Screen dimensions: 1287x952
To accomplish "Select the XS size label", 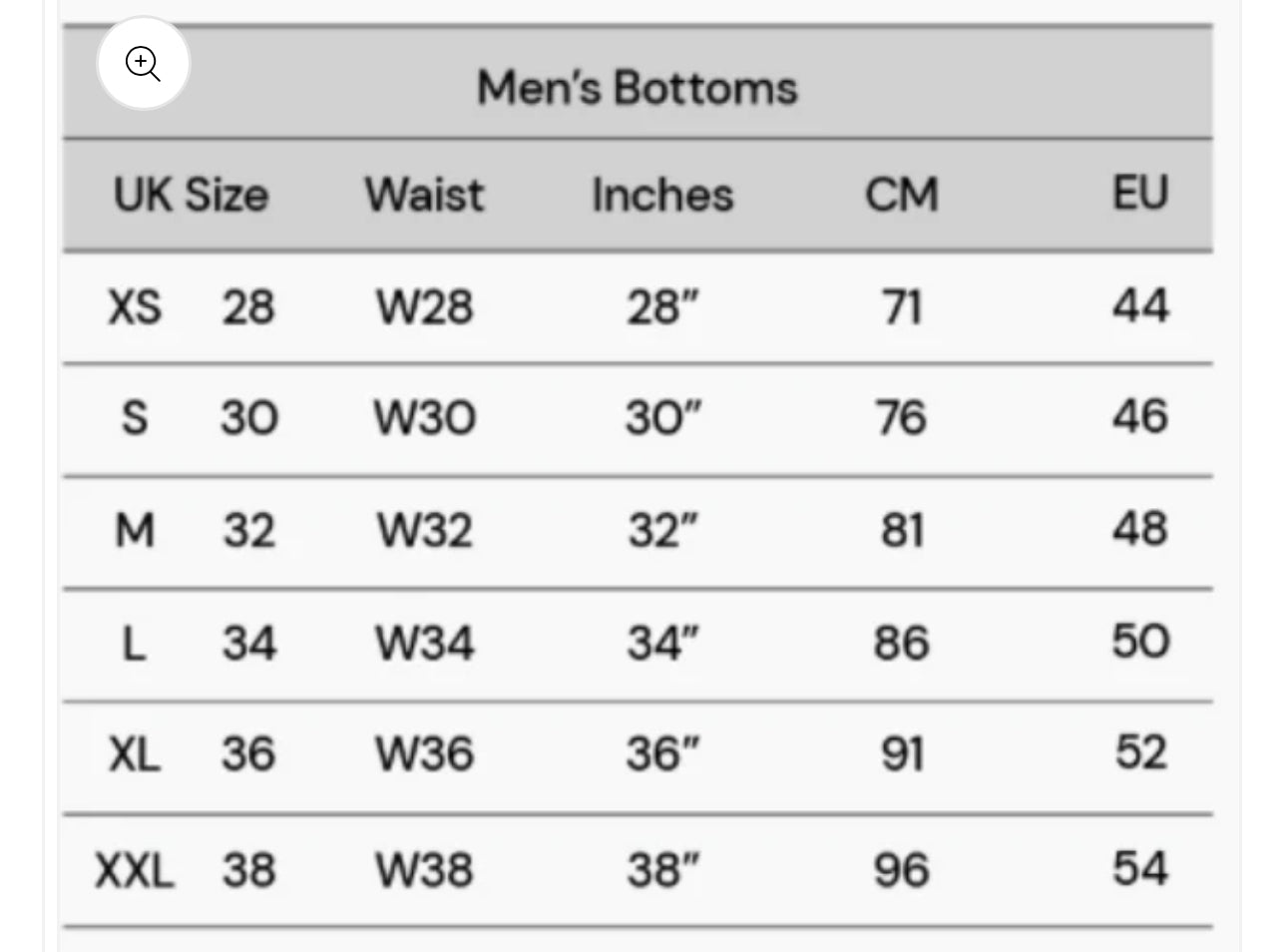I will (135, 306).
